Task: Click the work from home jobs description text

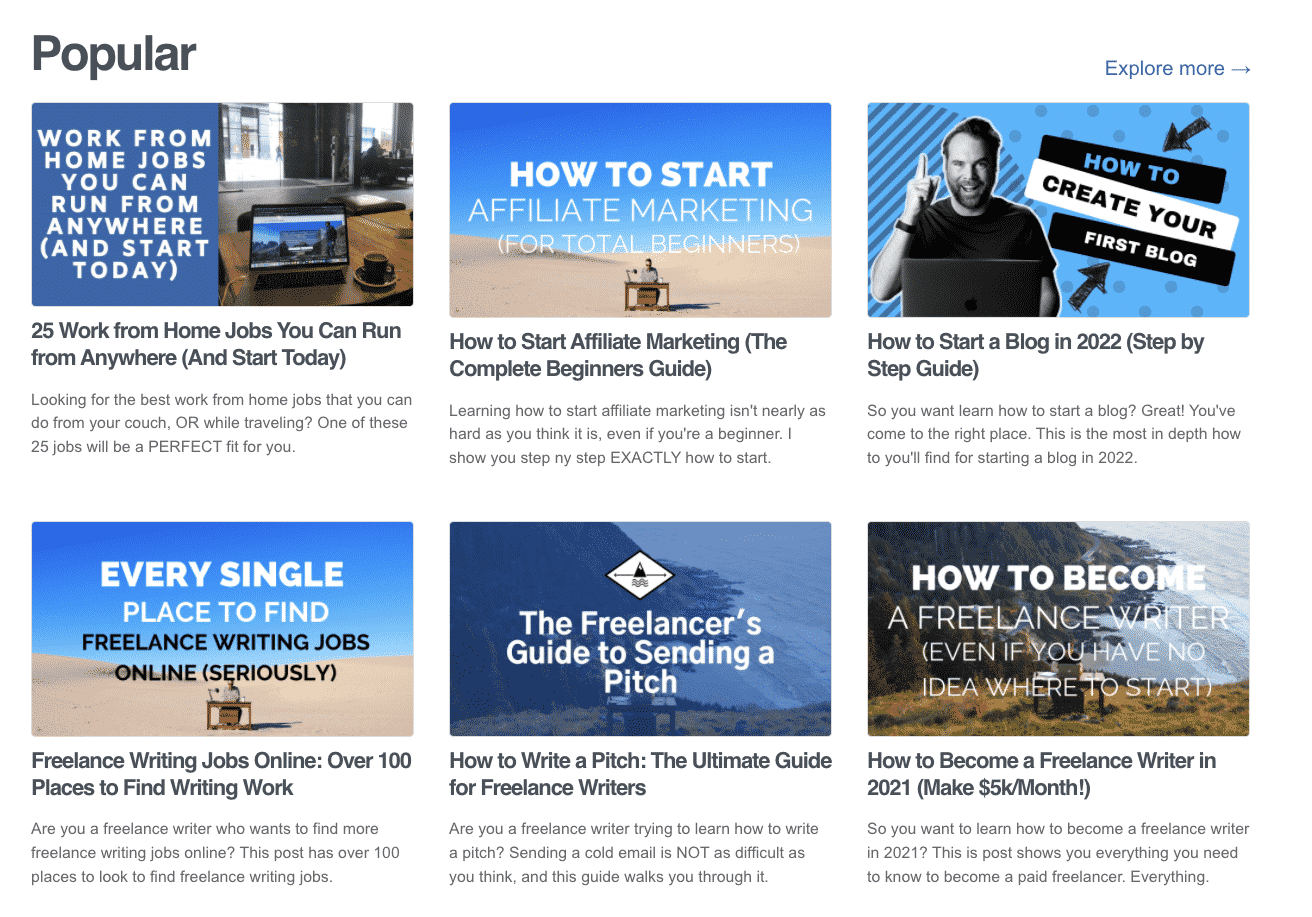Action: (220, 423)
